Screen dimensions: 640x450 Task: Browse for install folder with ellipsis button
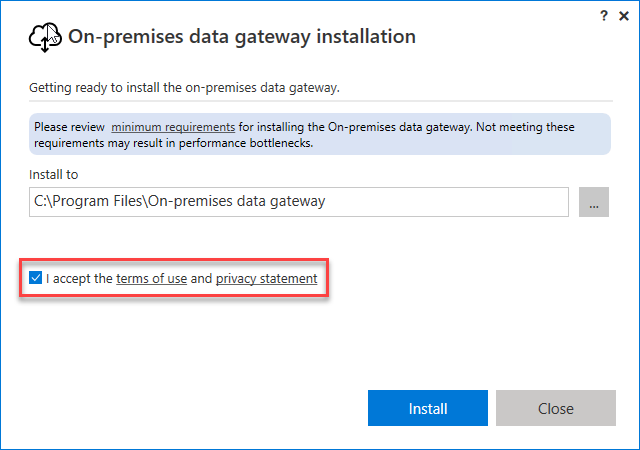tap(594, 202)
